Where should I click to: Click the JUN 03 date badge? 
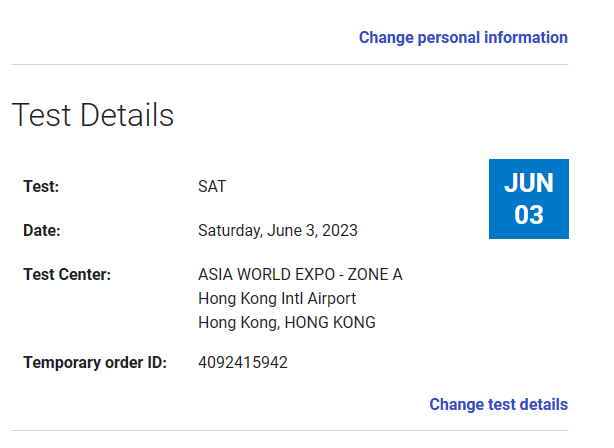coord(529,199)
